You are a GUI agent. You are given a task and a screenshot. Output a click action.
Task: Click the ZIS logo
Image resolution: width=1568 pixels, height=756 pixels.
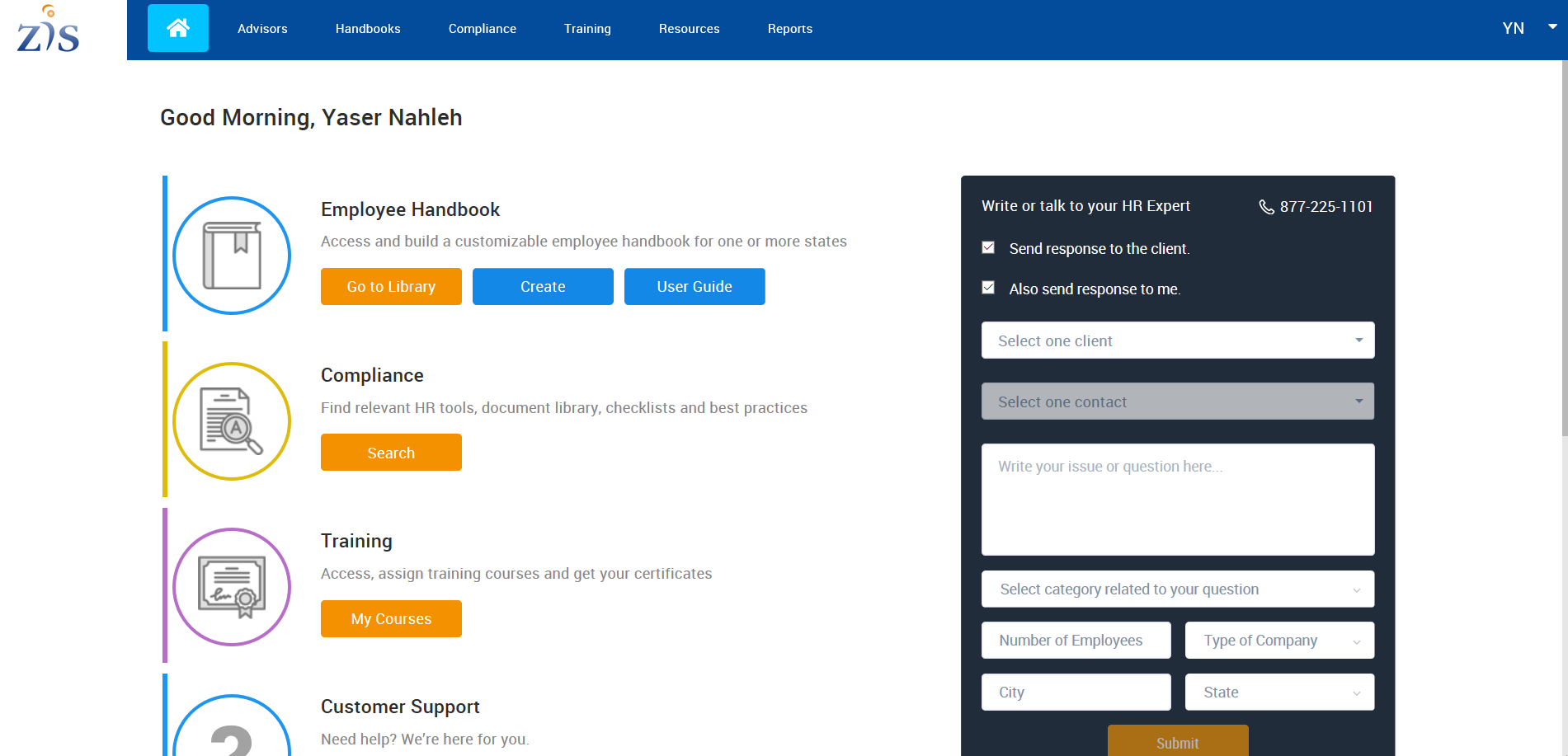click(49, 30)
